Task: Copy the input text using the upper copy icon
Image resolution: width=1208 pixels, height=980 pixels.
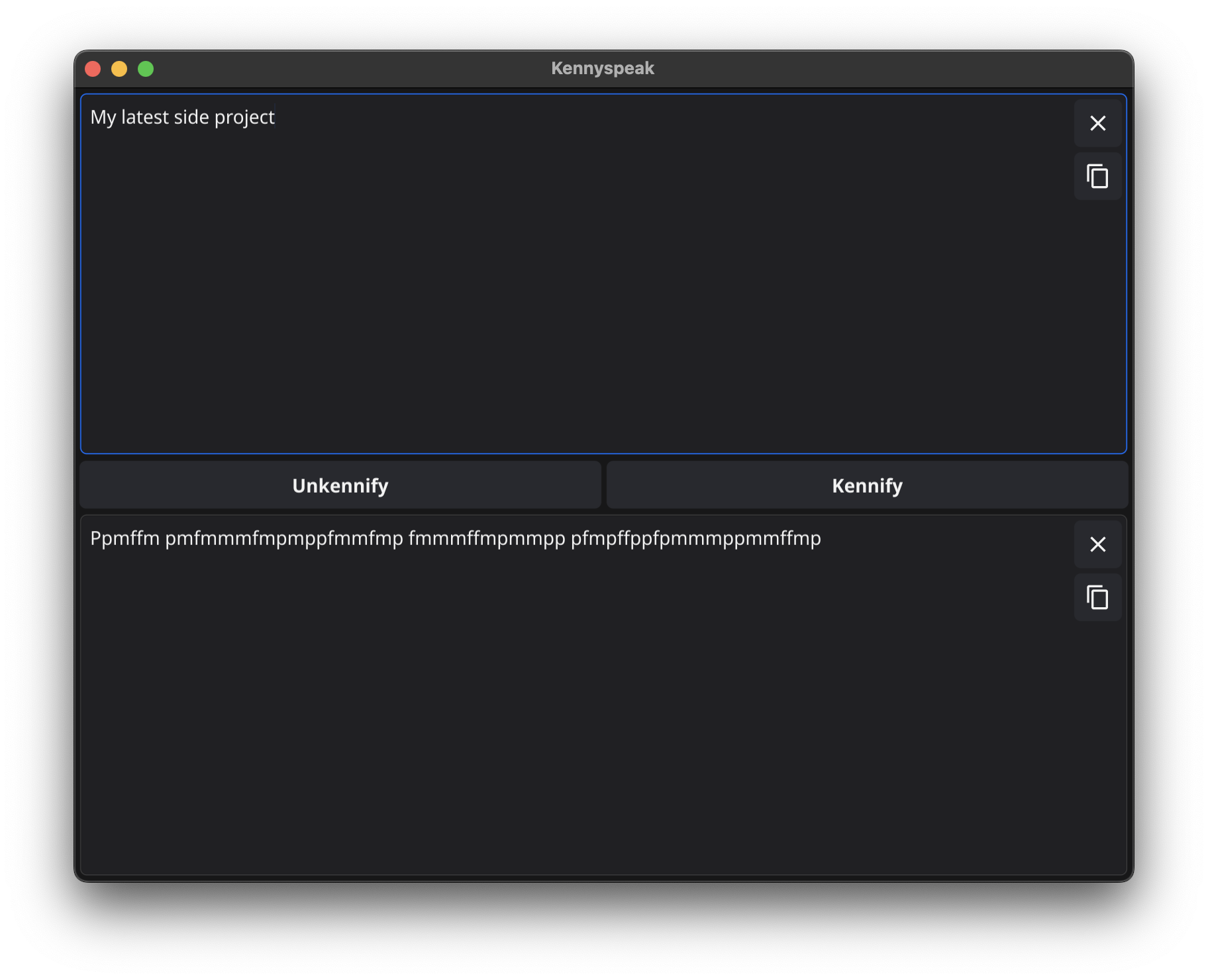Action: coord(1097,176)
